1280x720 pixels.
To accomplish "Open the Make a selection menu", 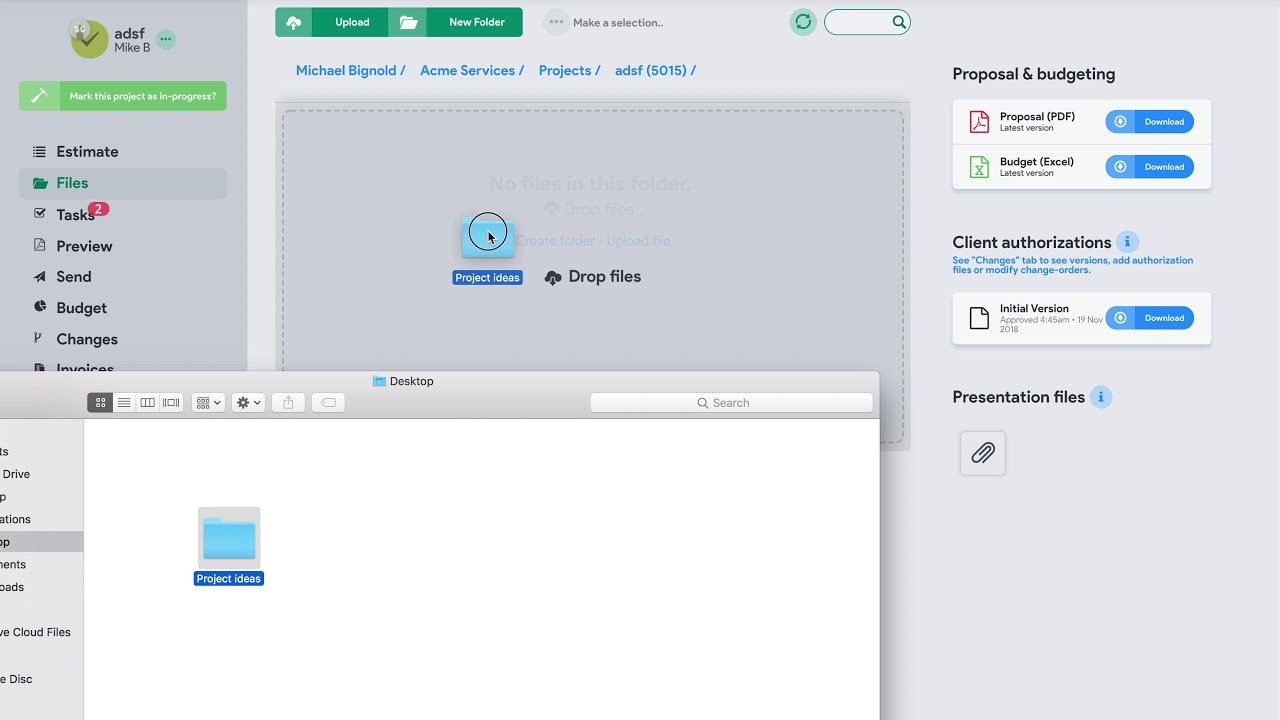I will click(x=604, y=22).
